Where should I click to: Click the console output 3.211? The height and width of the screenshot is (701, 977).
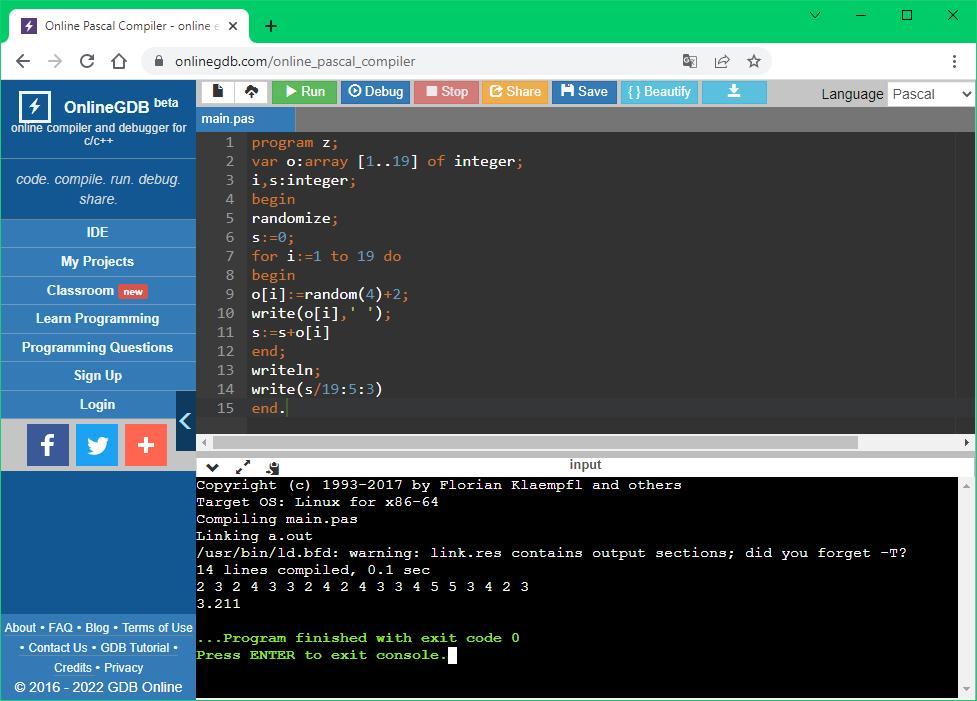click(218, 604)
